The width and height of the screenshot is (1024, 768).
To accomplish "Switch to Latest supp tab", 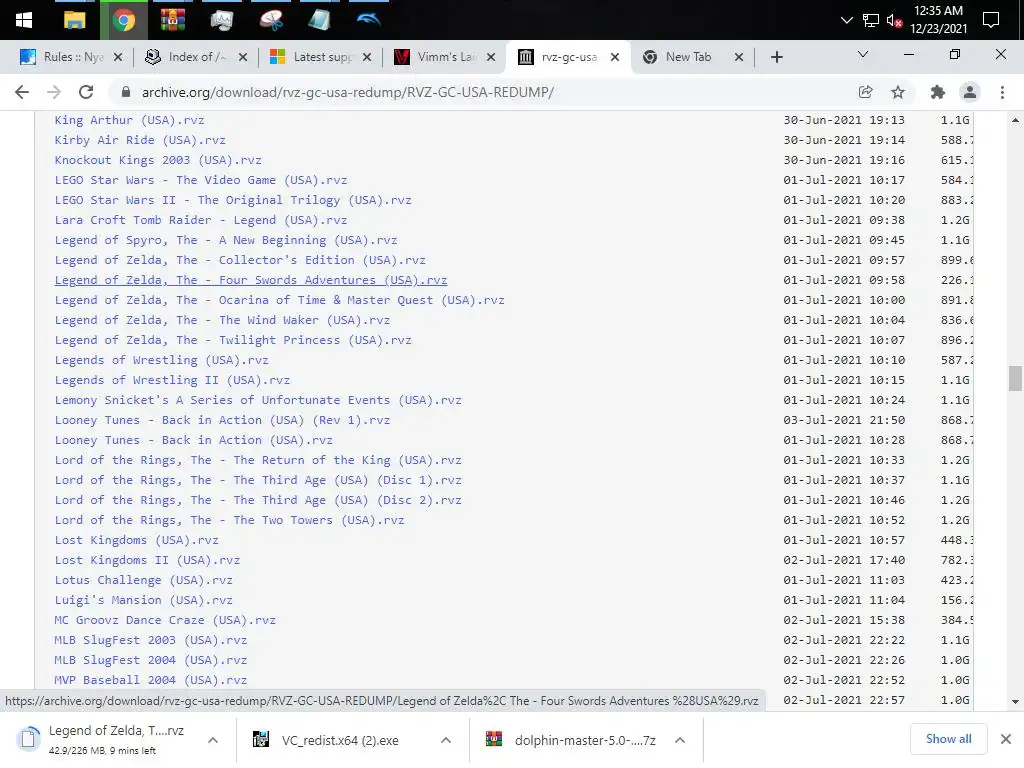I will [x=323, y=57].
